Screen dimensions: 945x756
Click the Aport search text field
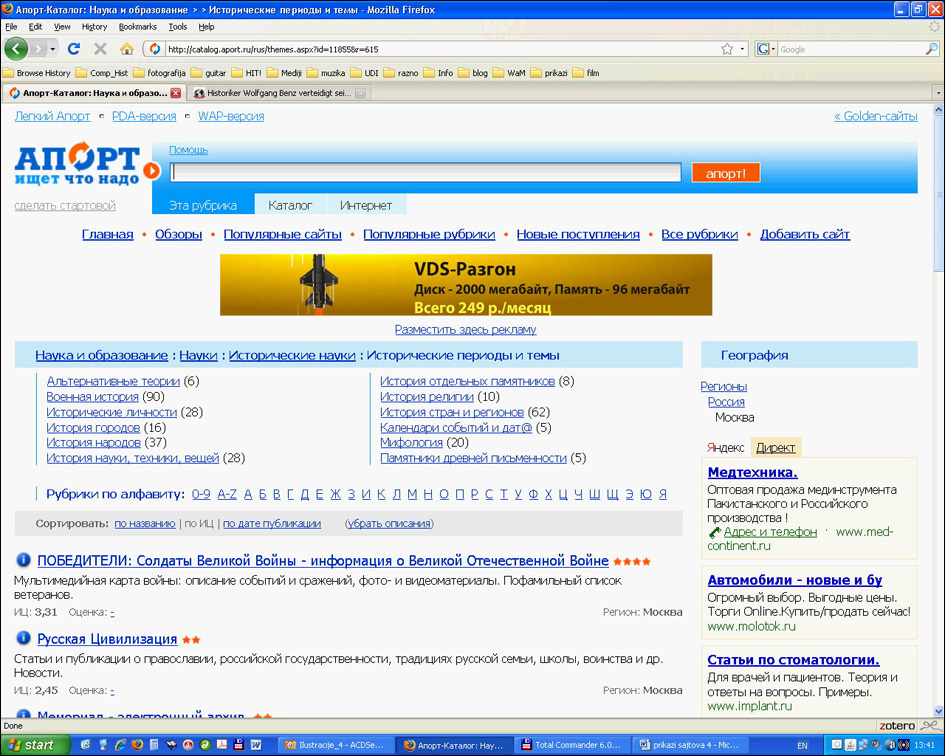(x=425, y=172)
